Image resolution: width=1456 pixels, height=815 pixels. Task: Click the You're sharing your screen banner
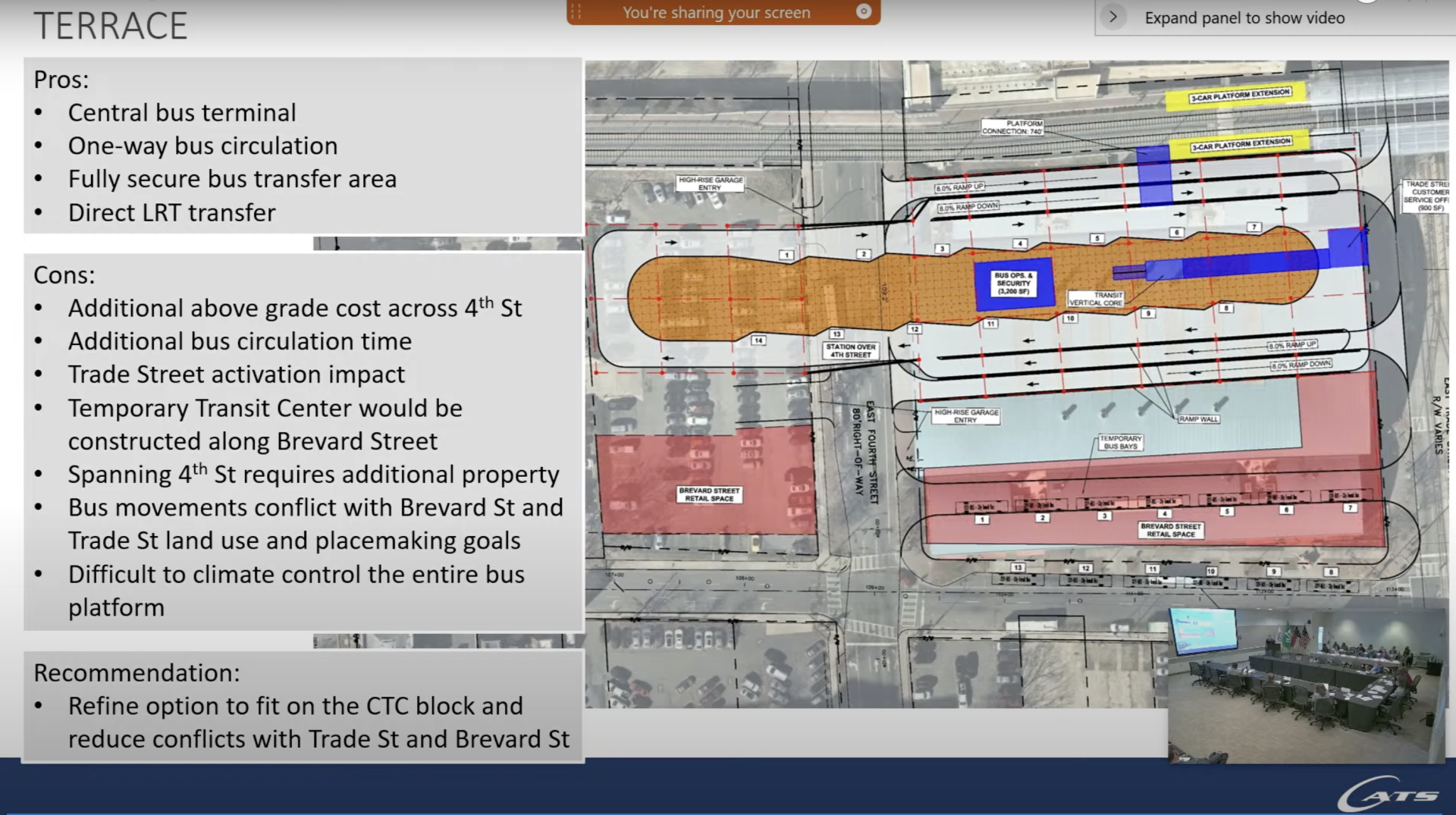click(x=716, y=12)
